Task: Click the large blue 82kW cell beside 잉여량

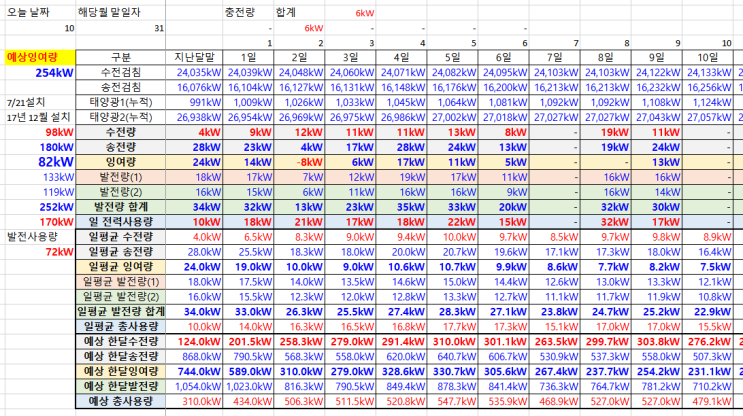Action: coord(40,162)
